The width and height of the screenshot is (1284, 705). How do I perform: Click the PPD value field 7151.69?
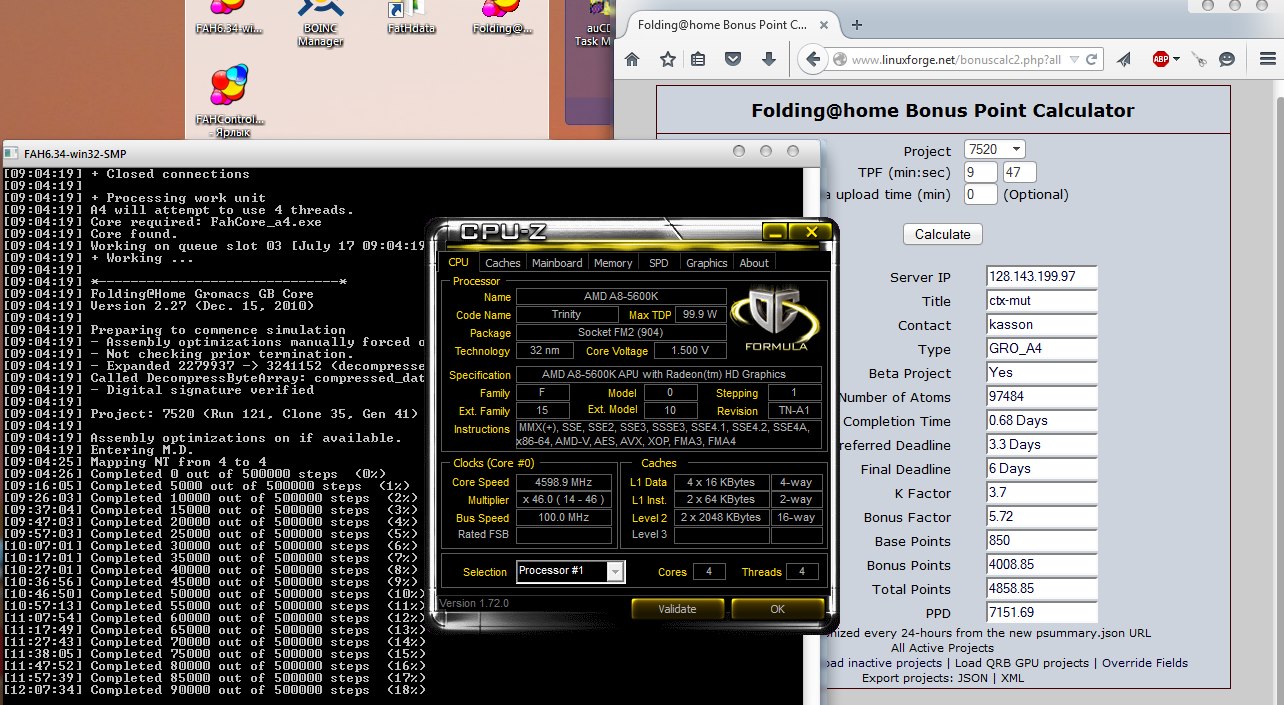click(1042, 613)
